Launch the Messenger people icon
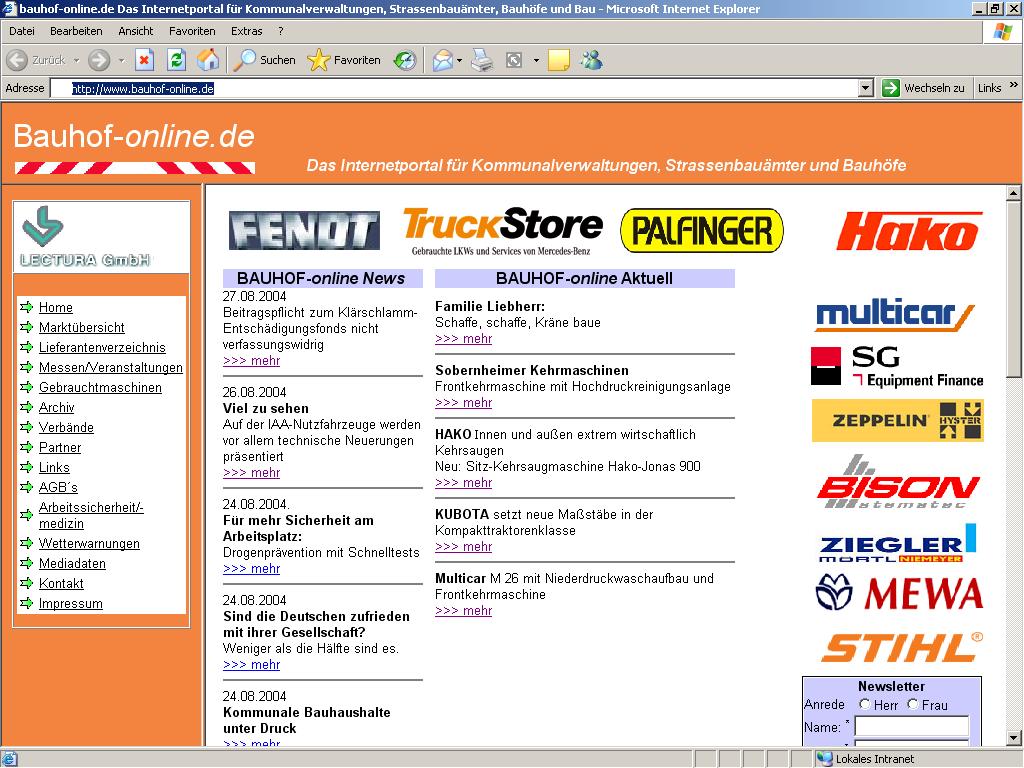The width and height of the screenshot is (1024, 768). click(592, 60)
